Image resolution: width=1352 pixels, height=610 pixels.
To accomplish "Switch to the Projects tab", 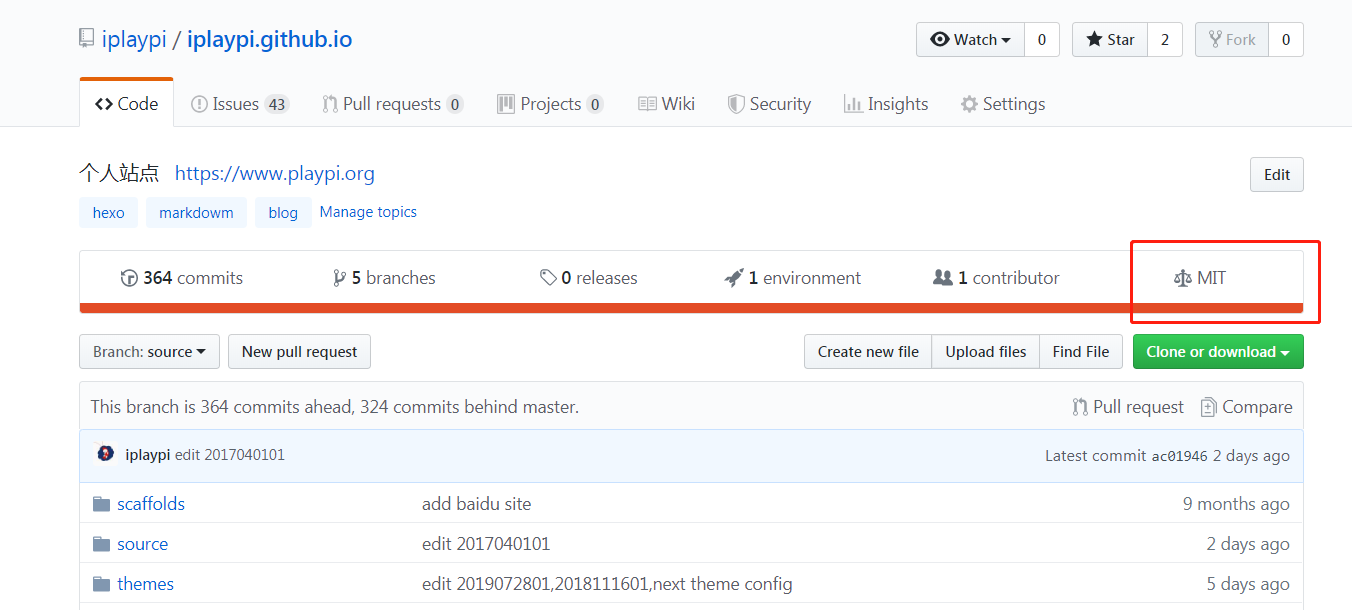I will tap(549, 104).
